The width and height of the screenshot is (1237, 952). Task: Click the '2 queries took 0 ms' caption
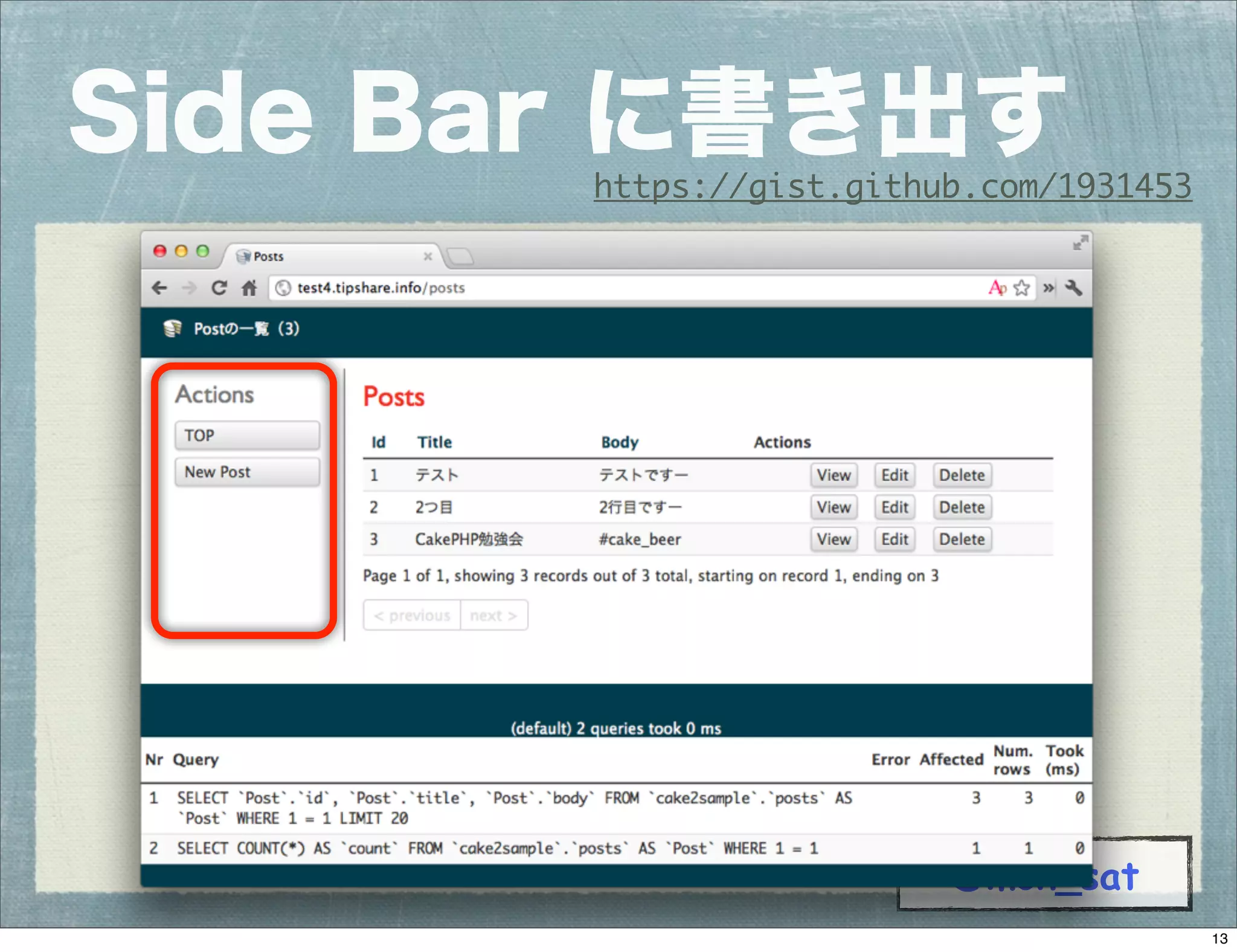(616, 728)
